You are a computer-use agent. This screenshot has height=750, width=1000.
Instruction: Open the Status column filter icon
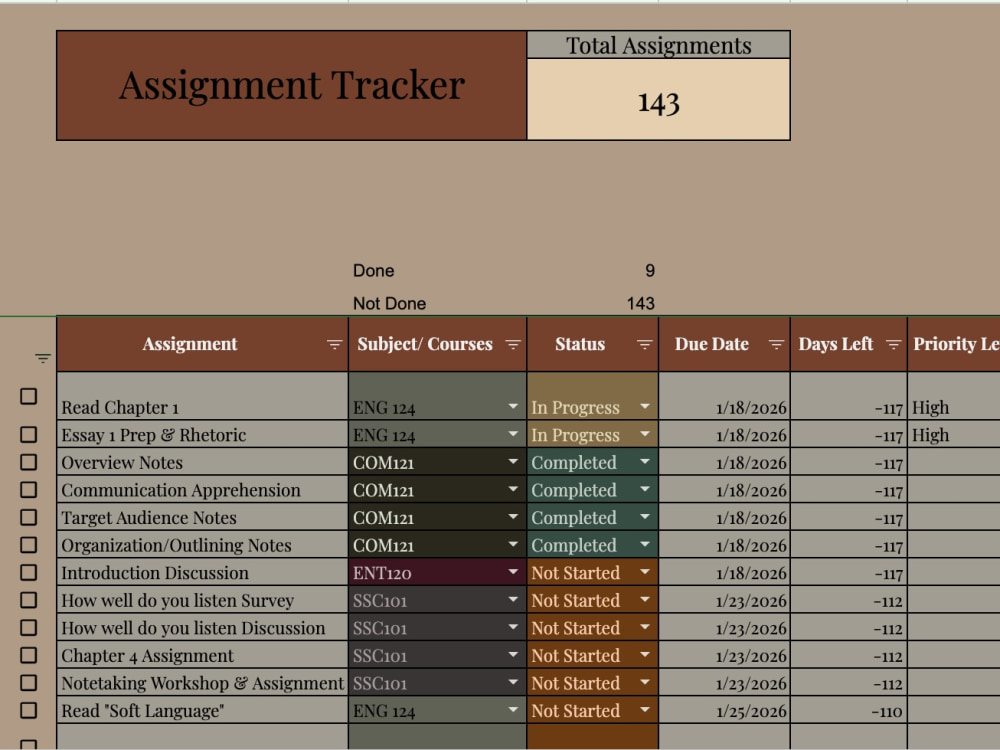(x=644, y=344)
